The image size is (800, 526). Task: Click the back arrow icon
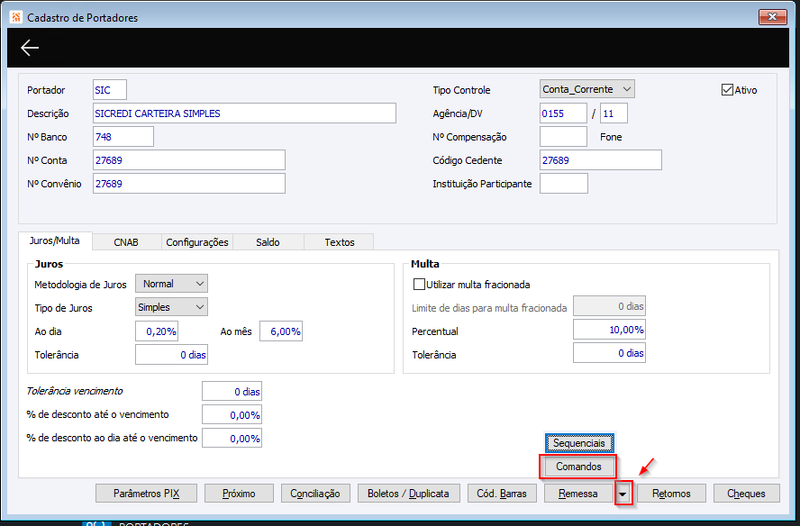30,47
